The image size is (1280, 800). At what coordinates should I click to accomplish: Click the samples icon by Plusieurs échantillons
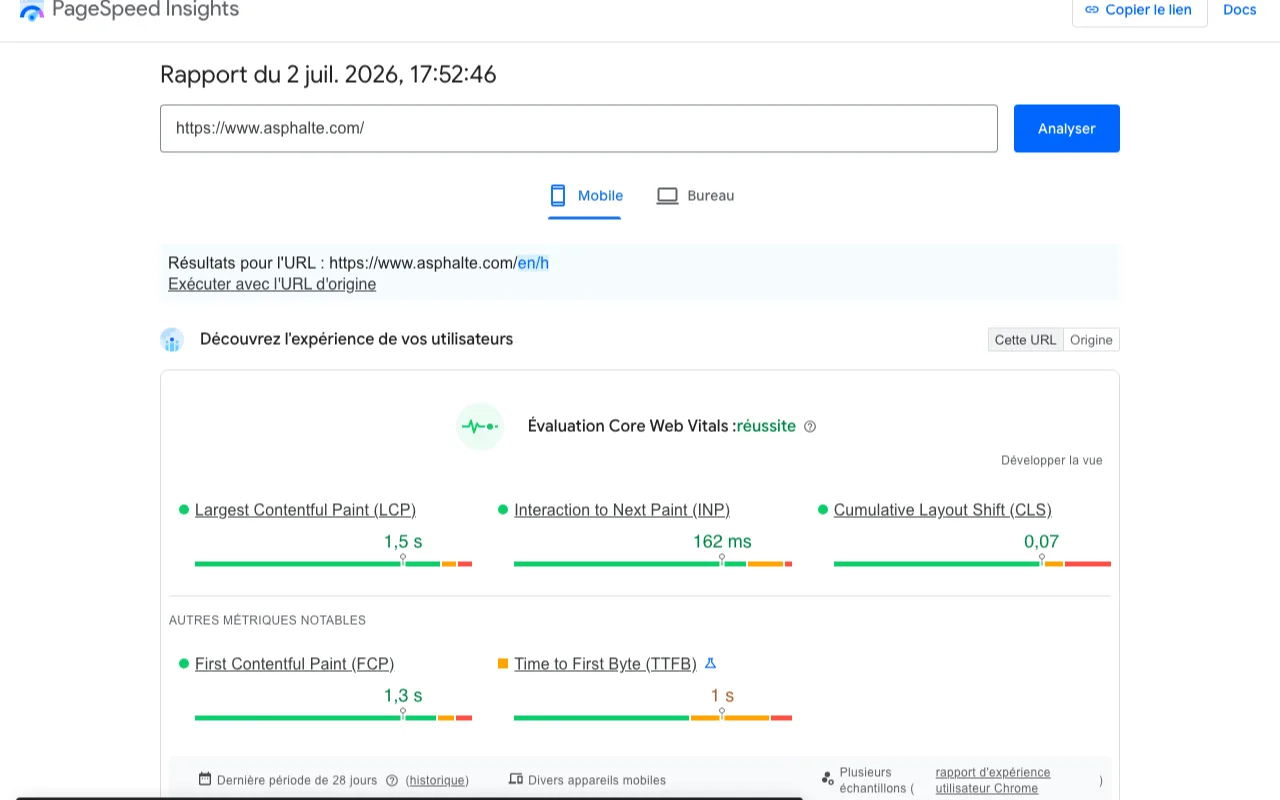click(x=827, y=778)
